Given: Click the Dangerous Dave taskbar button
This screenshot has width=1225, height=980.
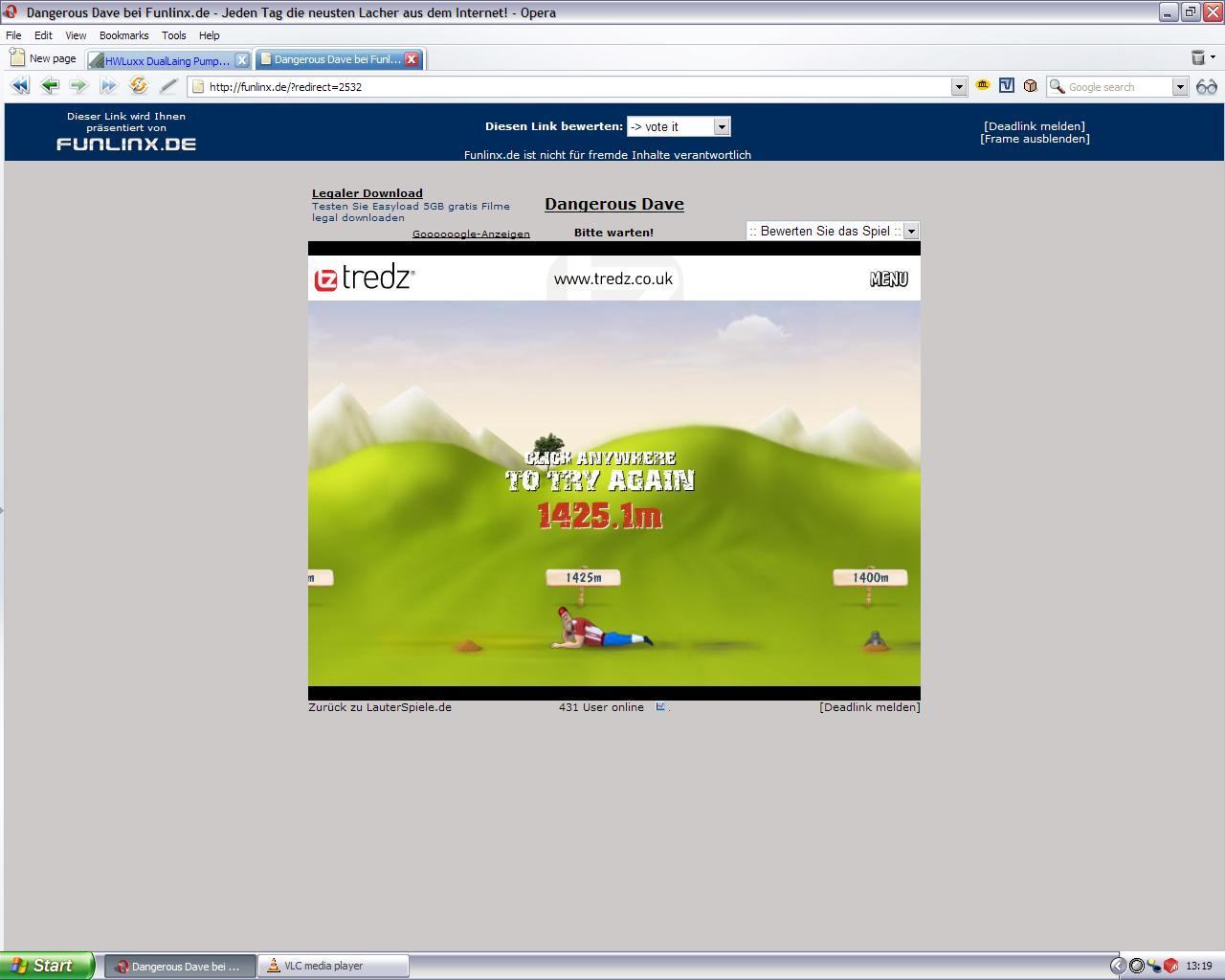Looking at the screenshot, I should 180,966.
